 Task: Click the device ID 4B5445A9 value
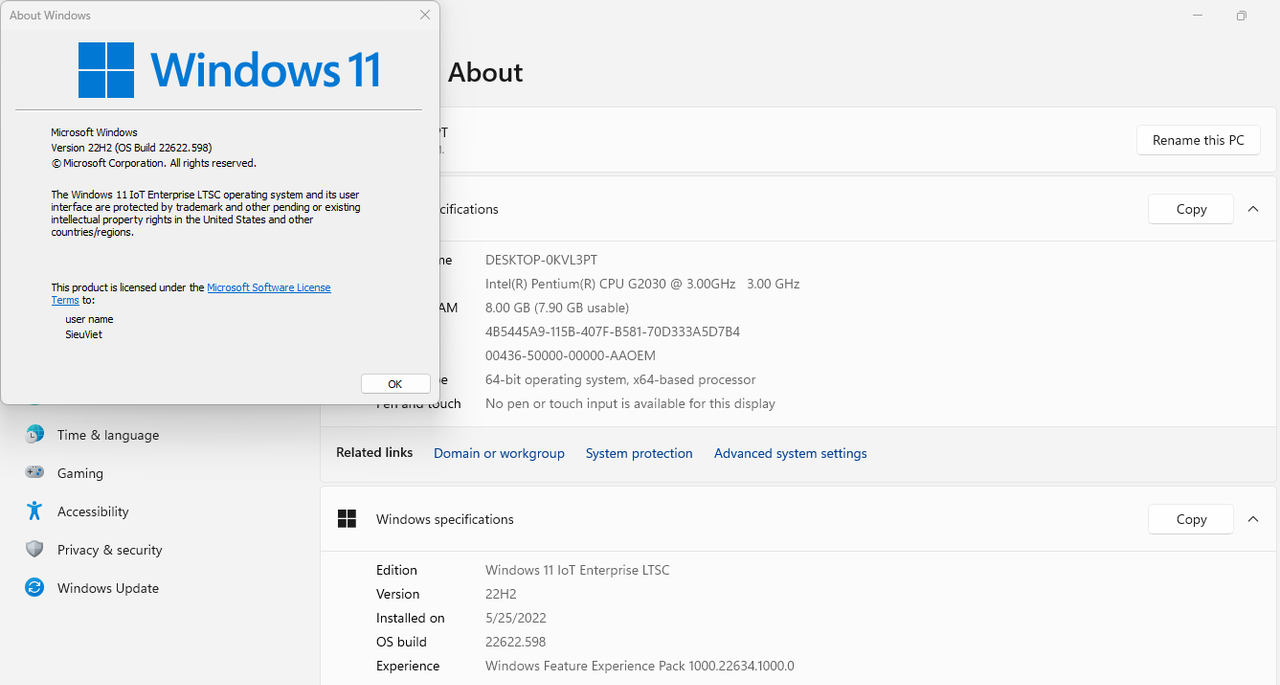(612, 332)
